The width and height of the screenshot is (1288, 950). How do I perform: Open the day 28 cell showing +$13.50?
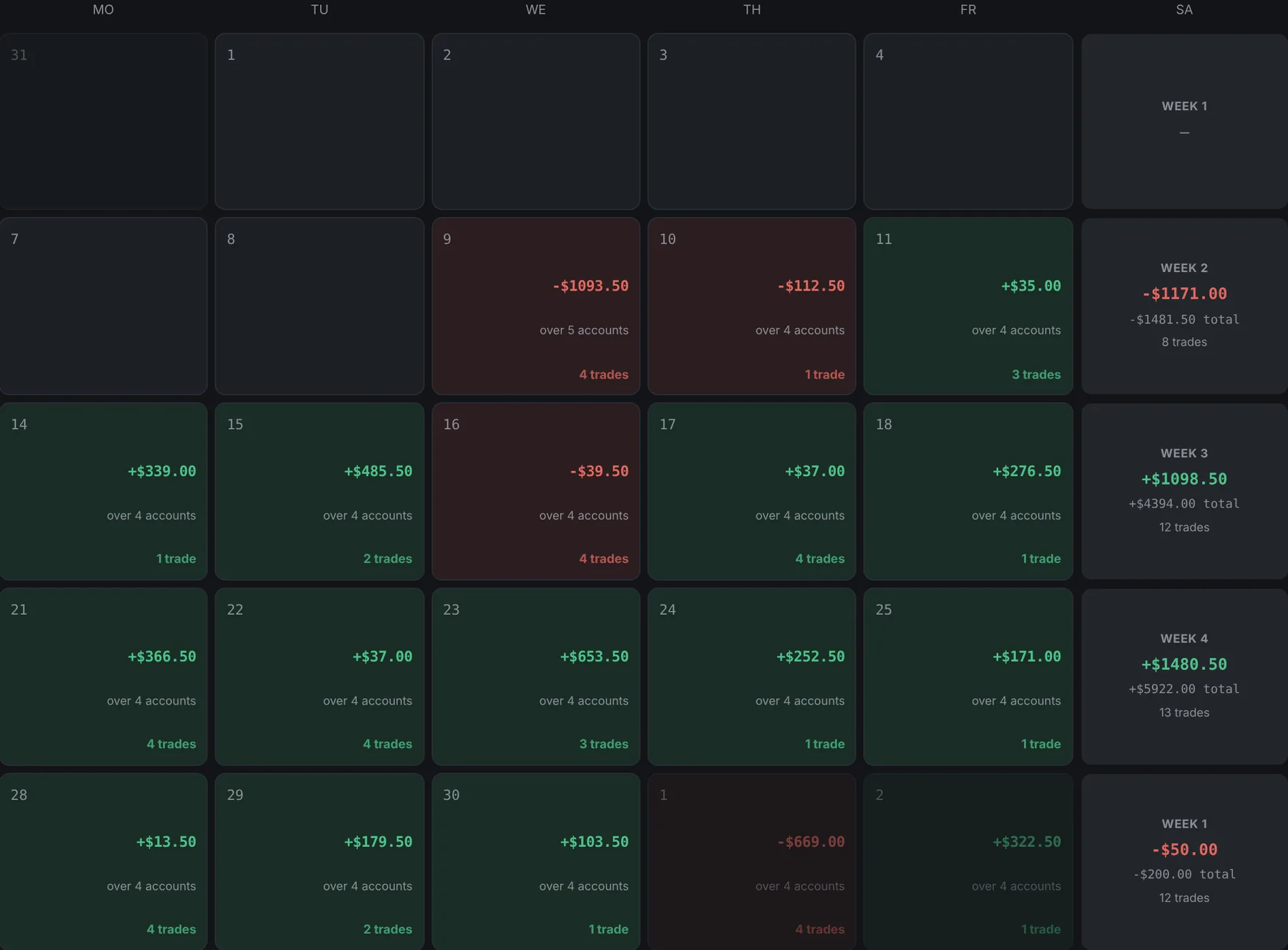tap(104, 862)
